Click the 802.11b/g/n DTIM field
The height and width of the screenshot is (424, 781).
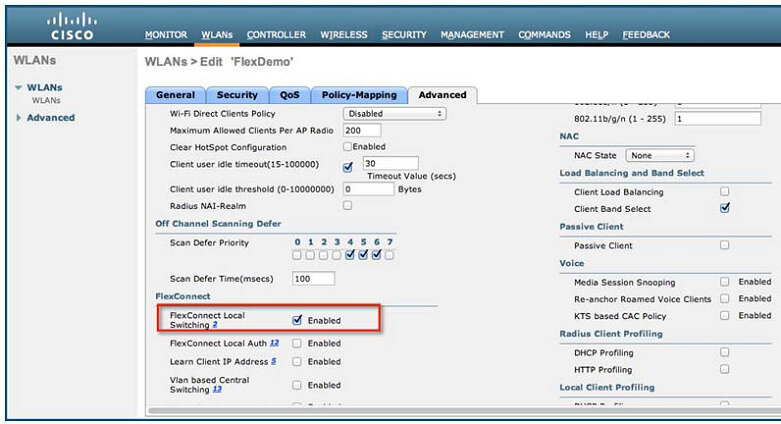pyautogui.click(x=718, y=119)
